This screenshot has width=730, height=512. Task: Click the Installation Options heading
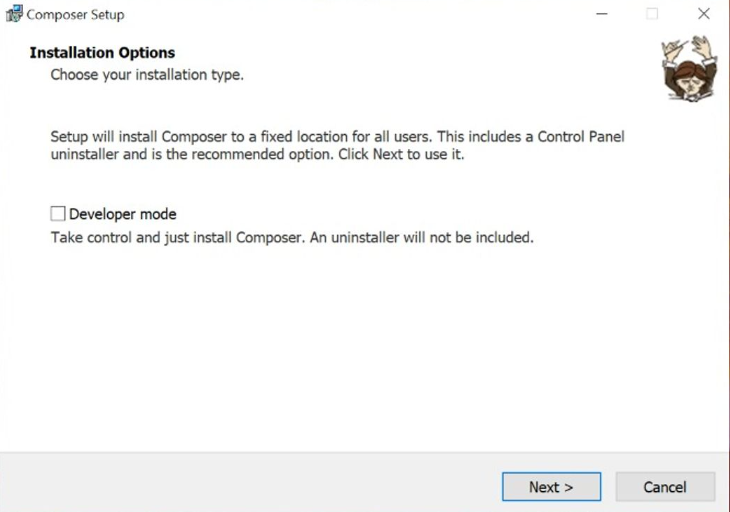click(x=102, y=53)
